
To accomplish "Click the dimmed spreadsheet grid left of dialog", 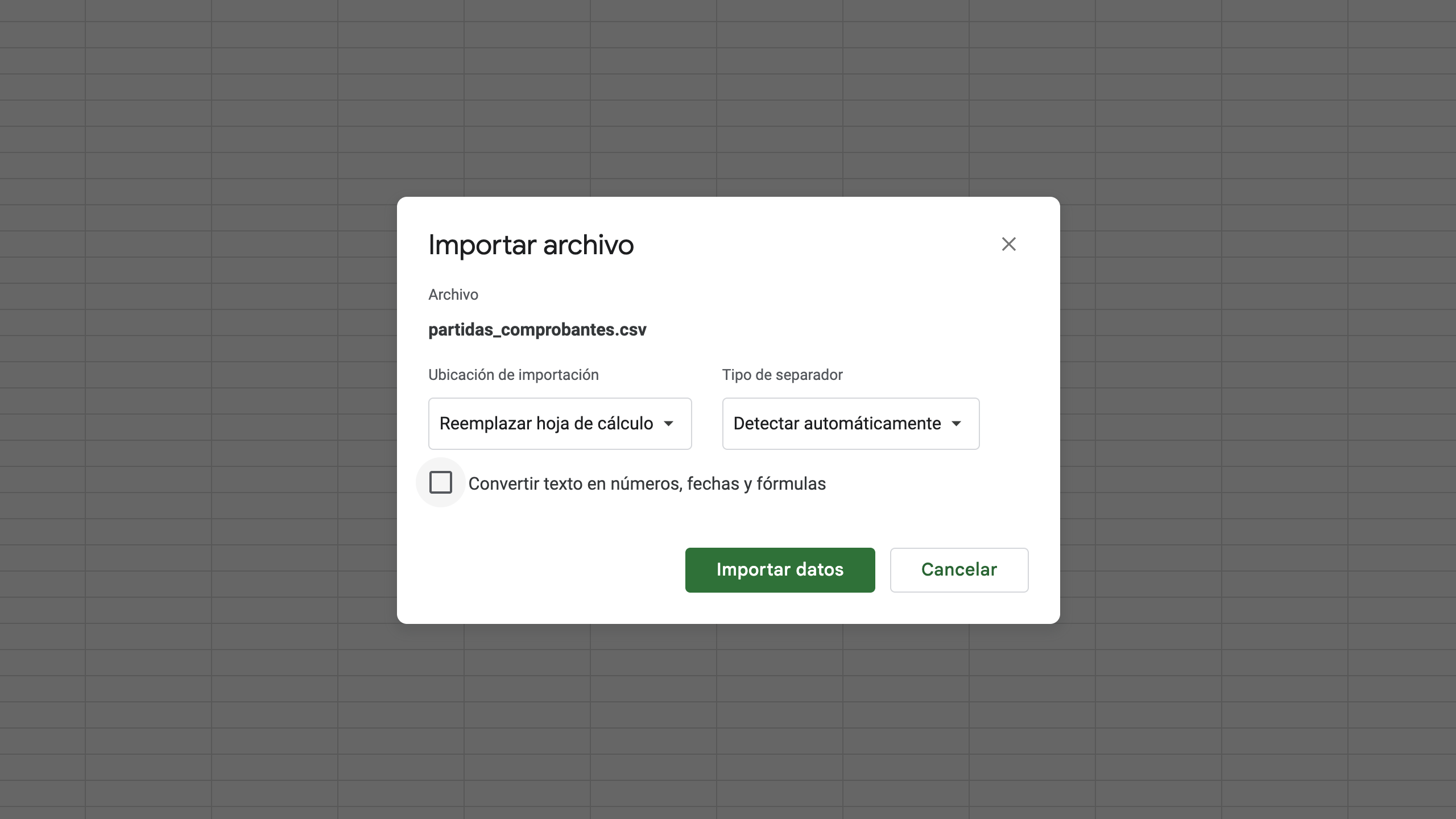I will pos(199,409).
